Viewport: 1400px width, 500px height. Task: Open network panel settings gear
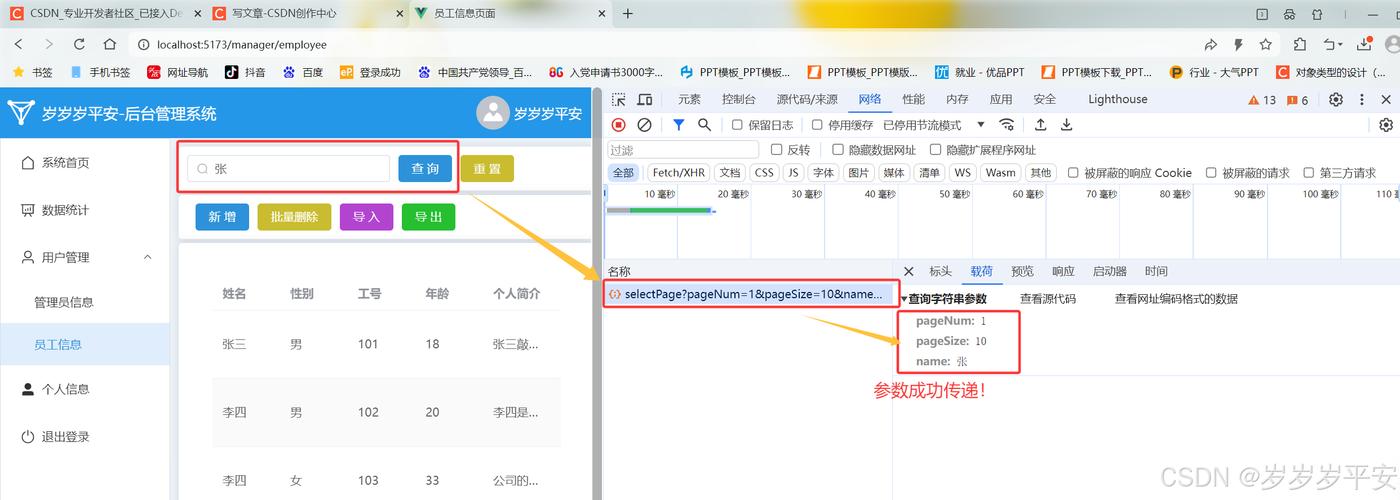coord(1386,125)
